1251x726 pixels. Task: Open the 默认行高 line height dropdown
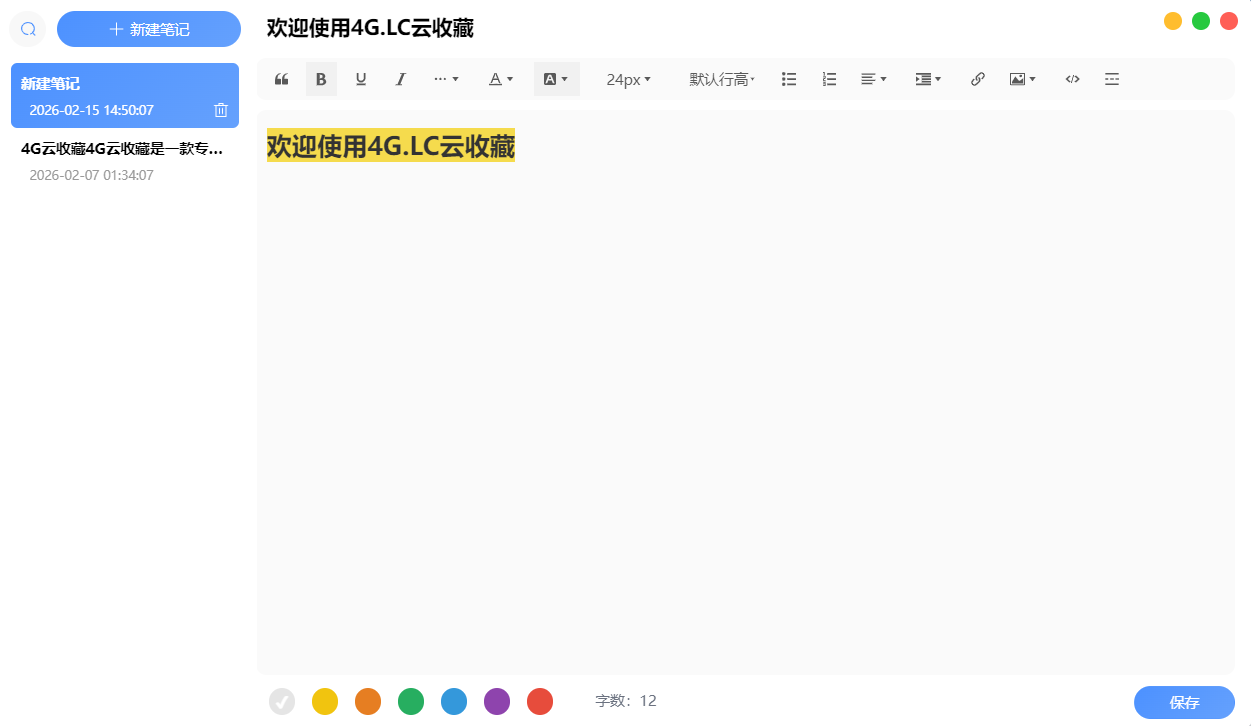click(722, 79)
